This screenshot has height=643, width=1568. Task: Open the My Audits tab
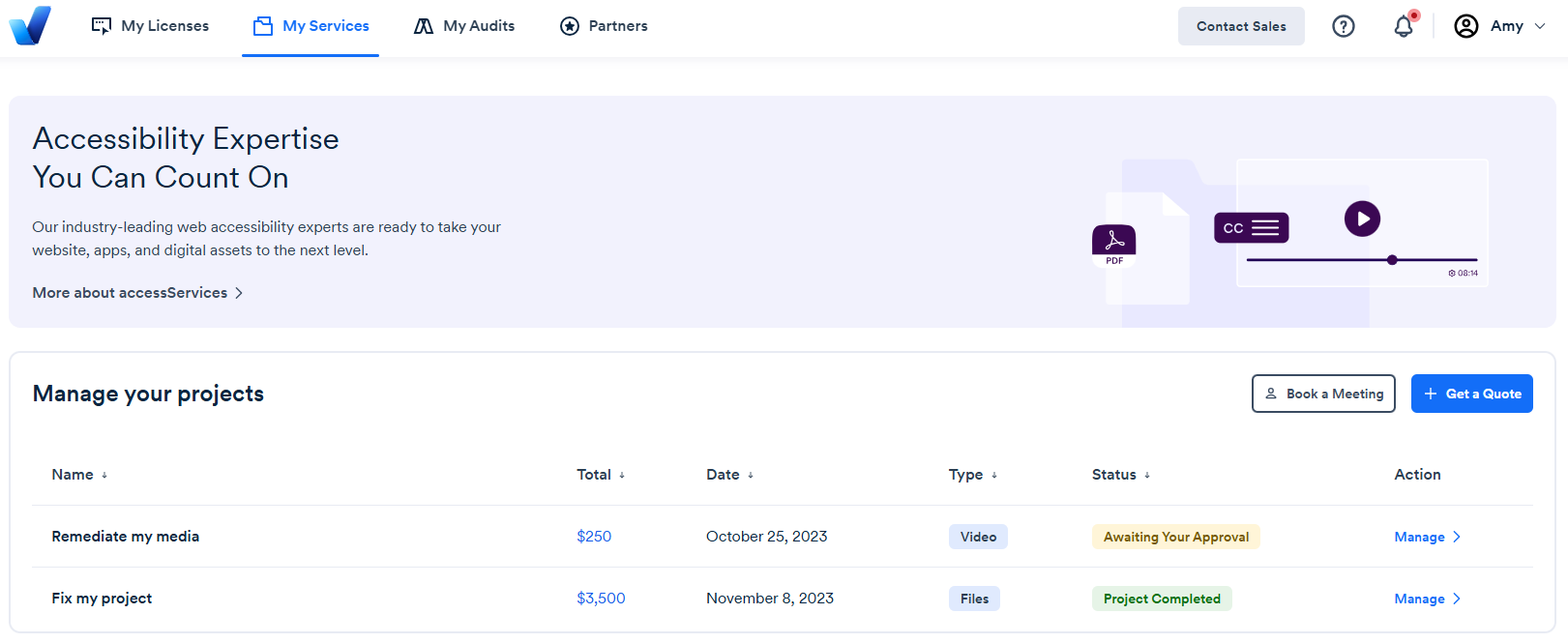coord(464,26)
